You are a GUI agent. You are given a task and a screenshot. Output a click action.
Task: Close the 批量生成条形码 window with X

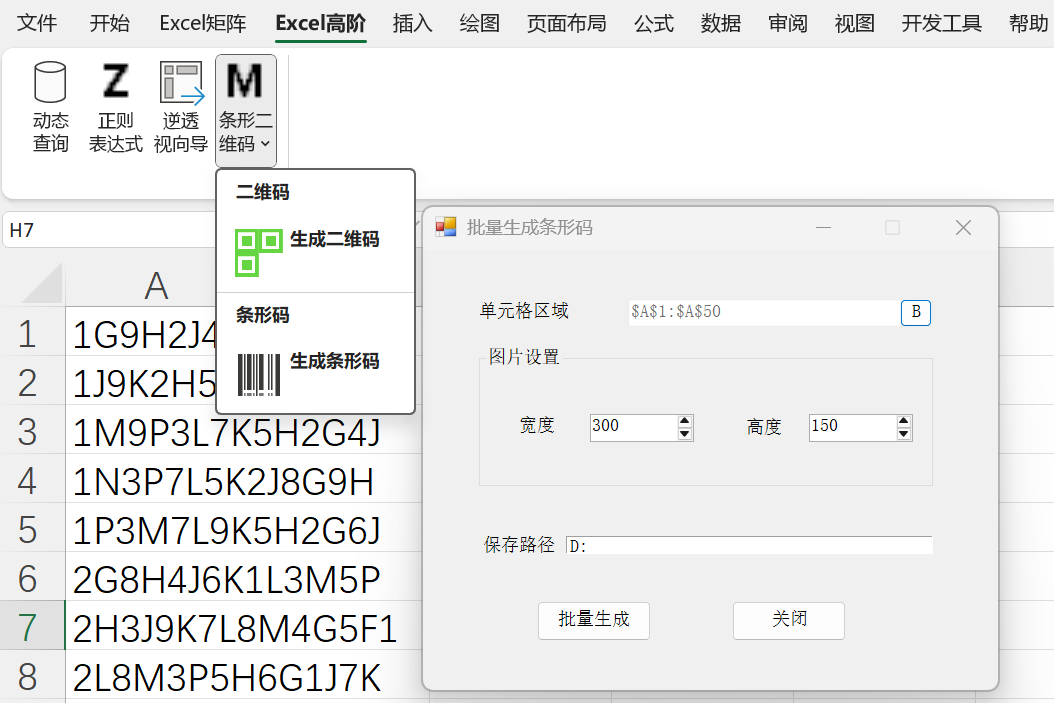[x=963, y=228]
